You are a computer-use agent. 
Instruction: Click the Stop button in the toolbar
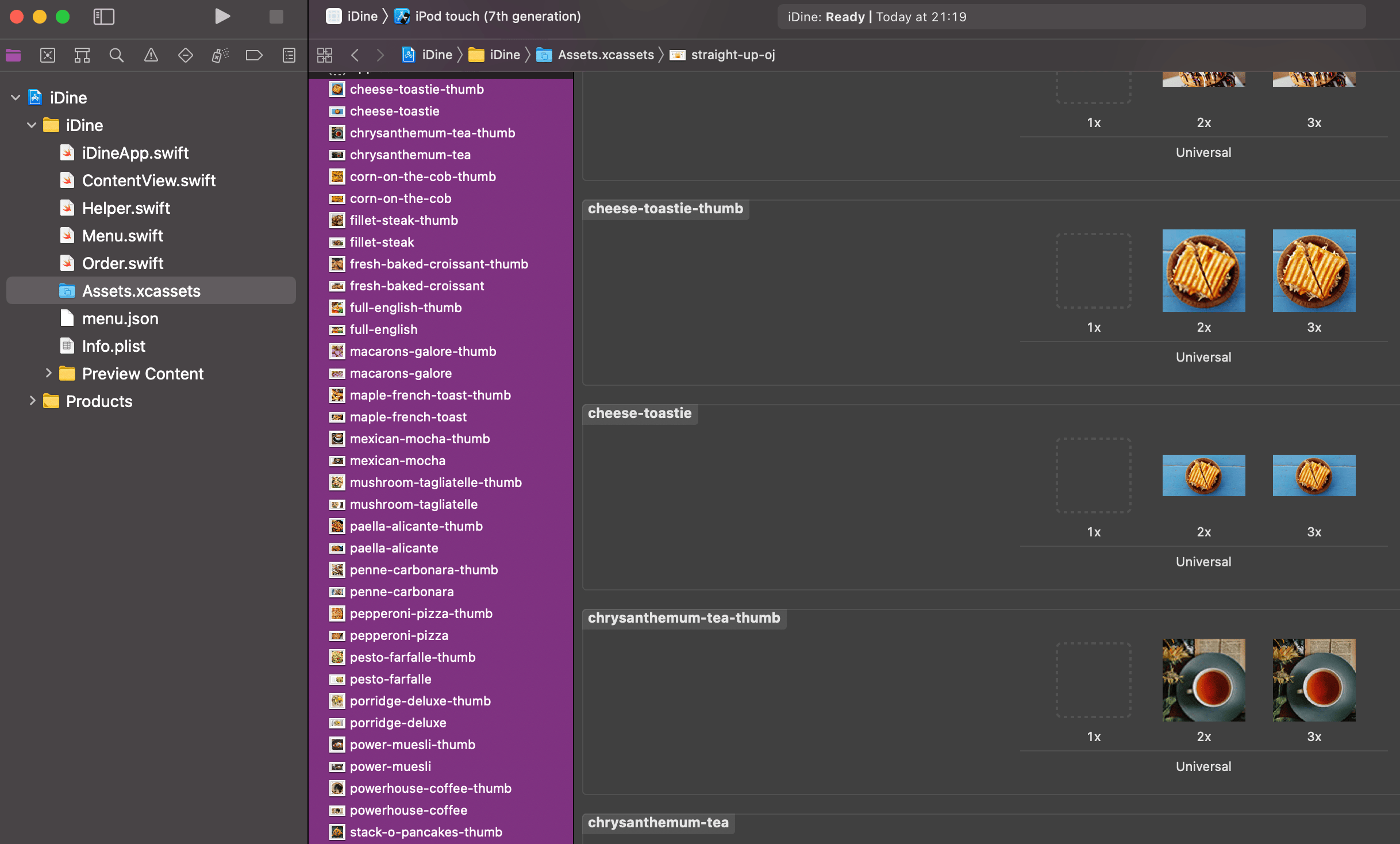coord(276,17)
